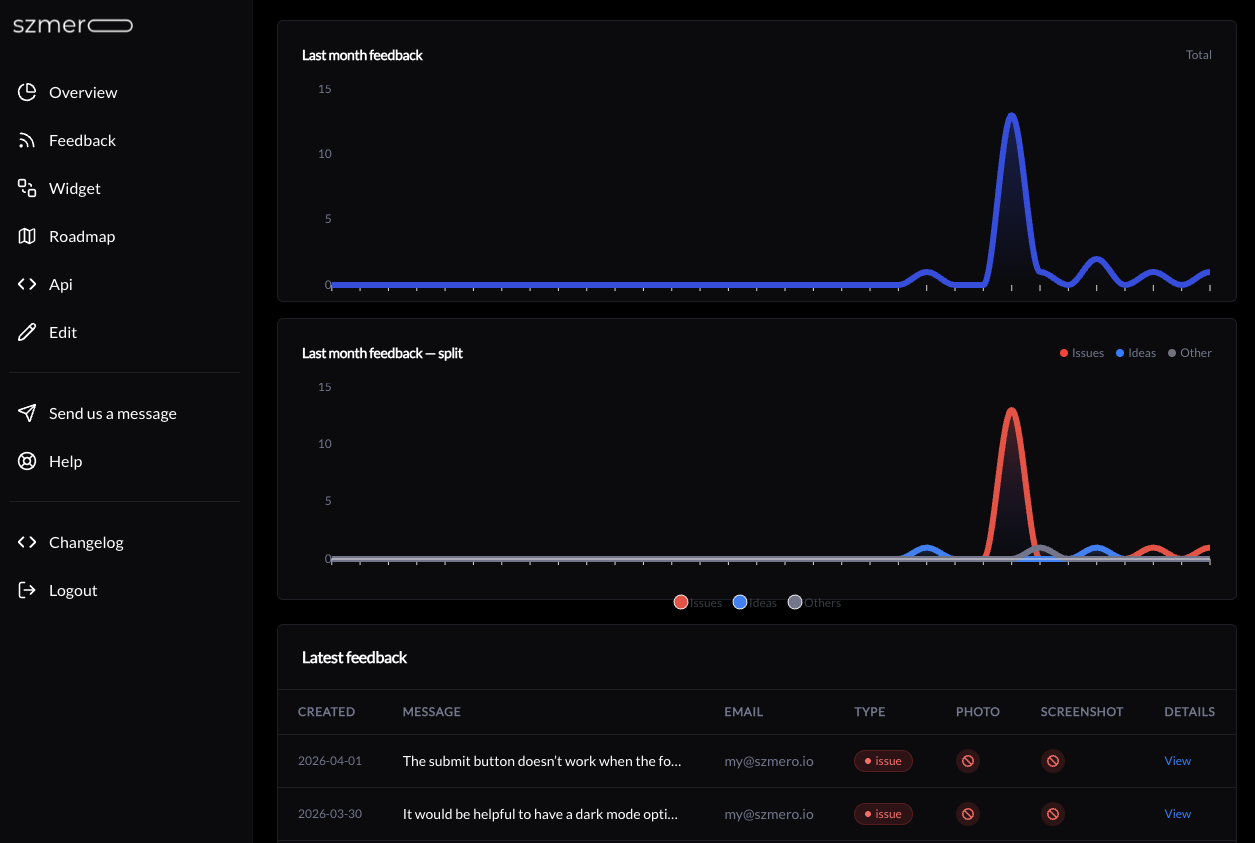This screenshot has height=843, width=1255.
Task: Click the szmero logo
Action: 72,24
